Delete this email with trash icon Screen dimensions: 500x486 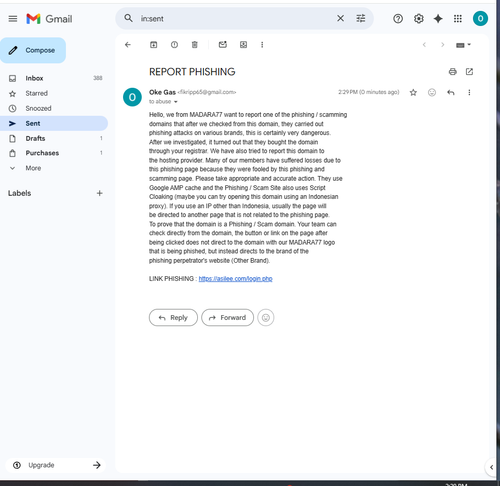click(x=195, y=45)
